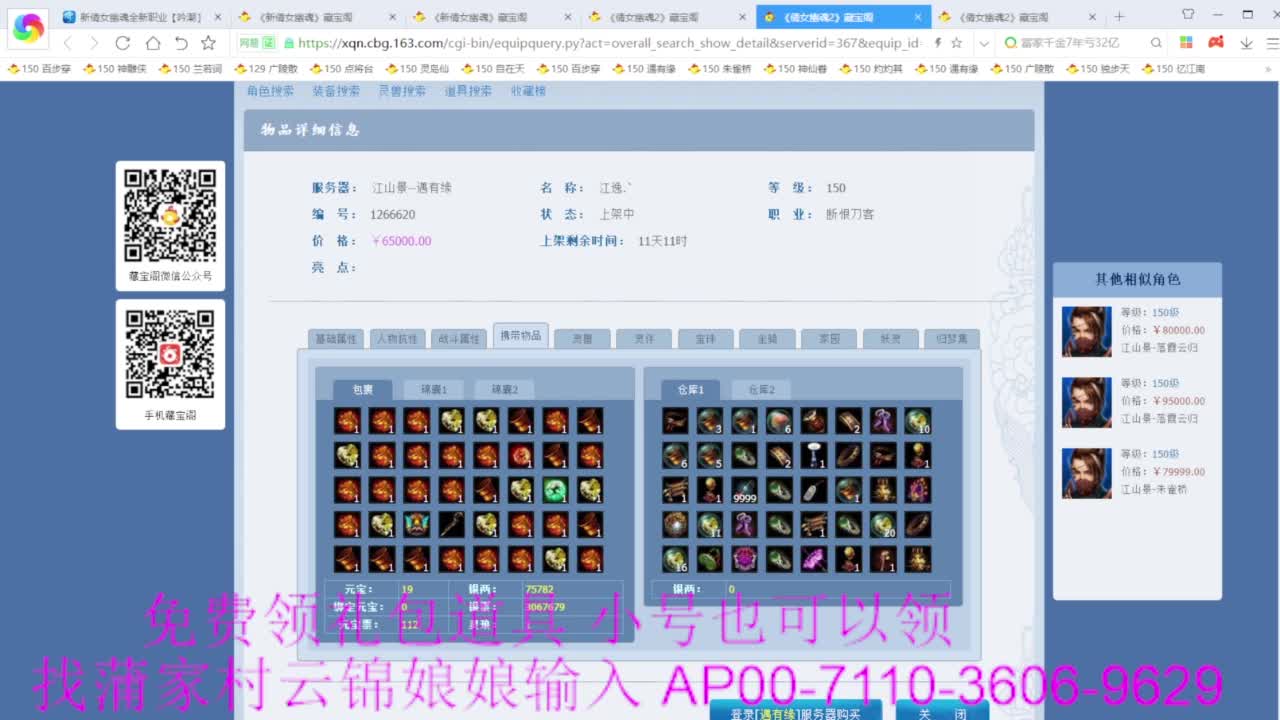The height and width of the screenshot is (720, 1280).
Task: Switch to the 战斗属性 tab
Action: tap(458, 339)
